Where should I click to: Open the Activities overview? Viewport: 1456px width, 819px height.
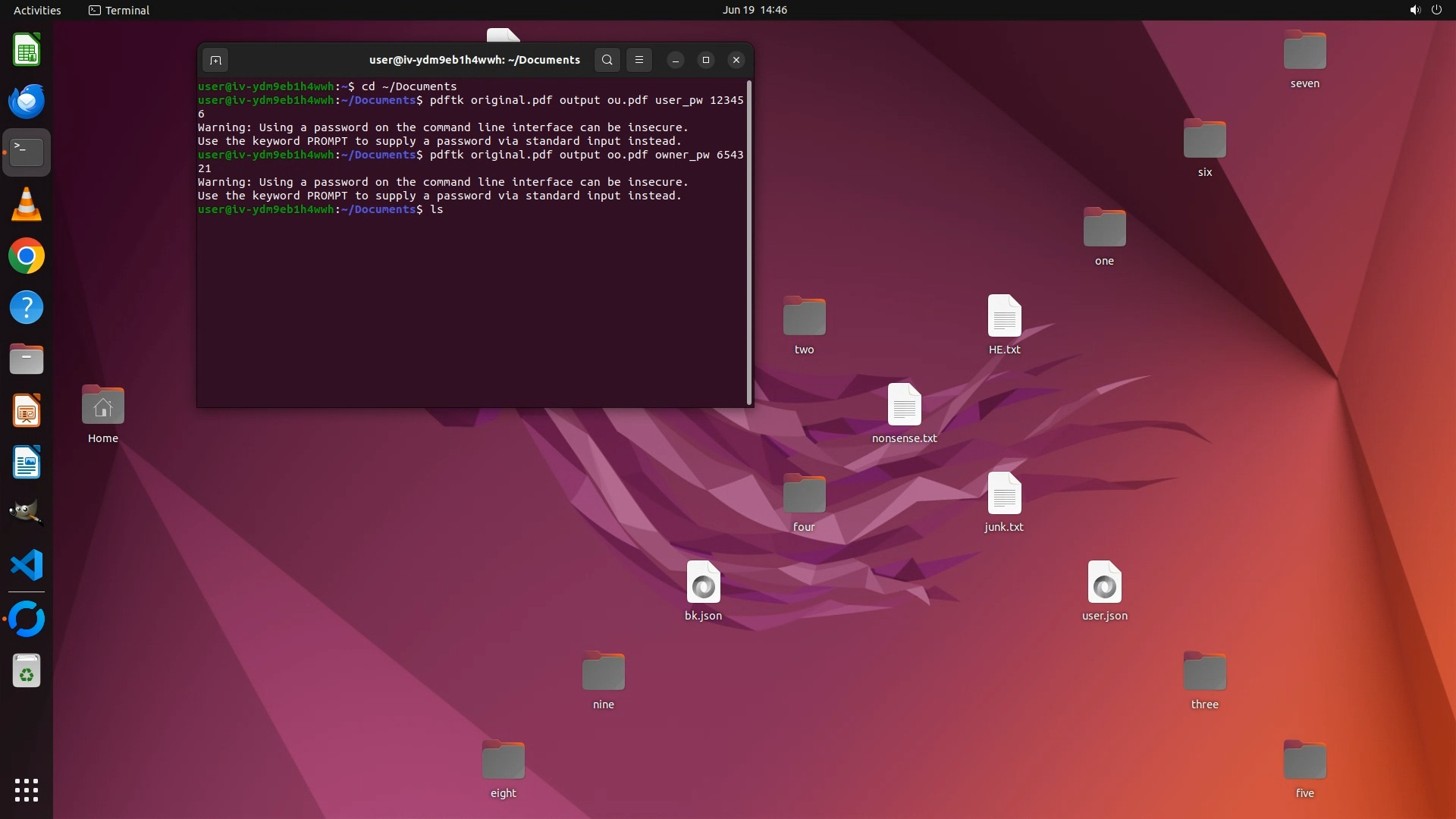pos(37,10)
